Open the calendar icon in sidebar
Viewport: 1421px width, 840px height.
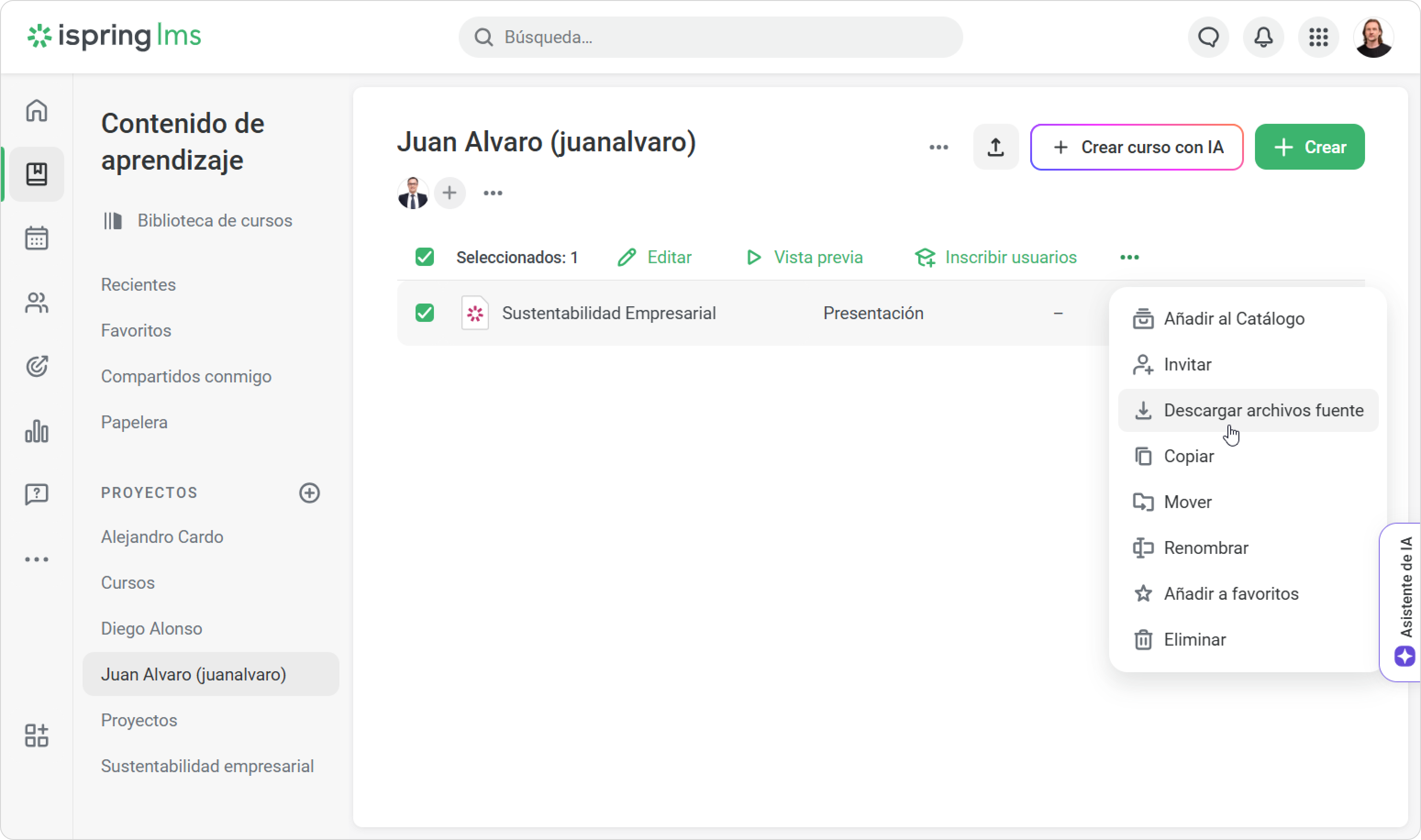(37, 238)
